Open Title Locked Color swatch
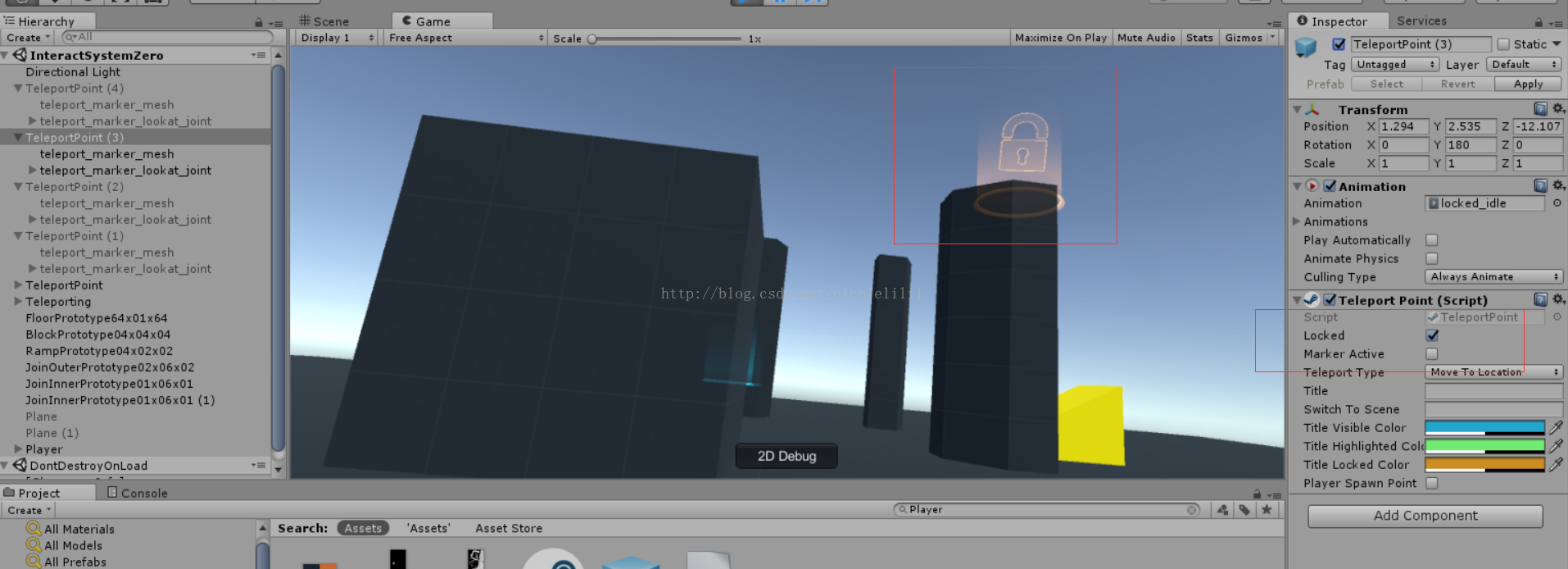This screenshot has width=1568, height=569. [1484, 464]
